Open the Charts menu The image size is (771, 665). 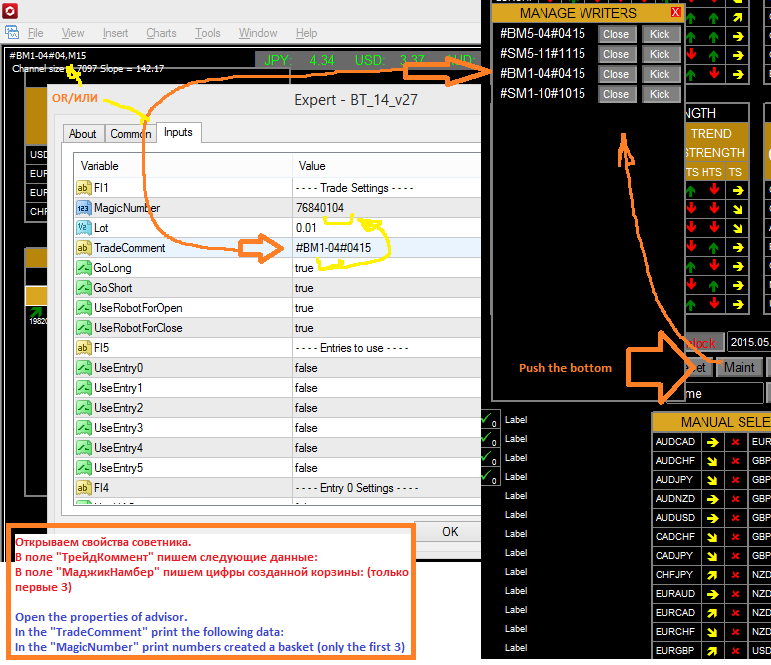pyautogui.click(x=161, y=33)
